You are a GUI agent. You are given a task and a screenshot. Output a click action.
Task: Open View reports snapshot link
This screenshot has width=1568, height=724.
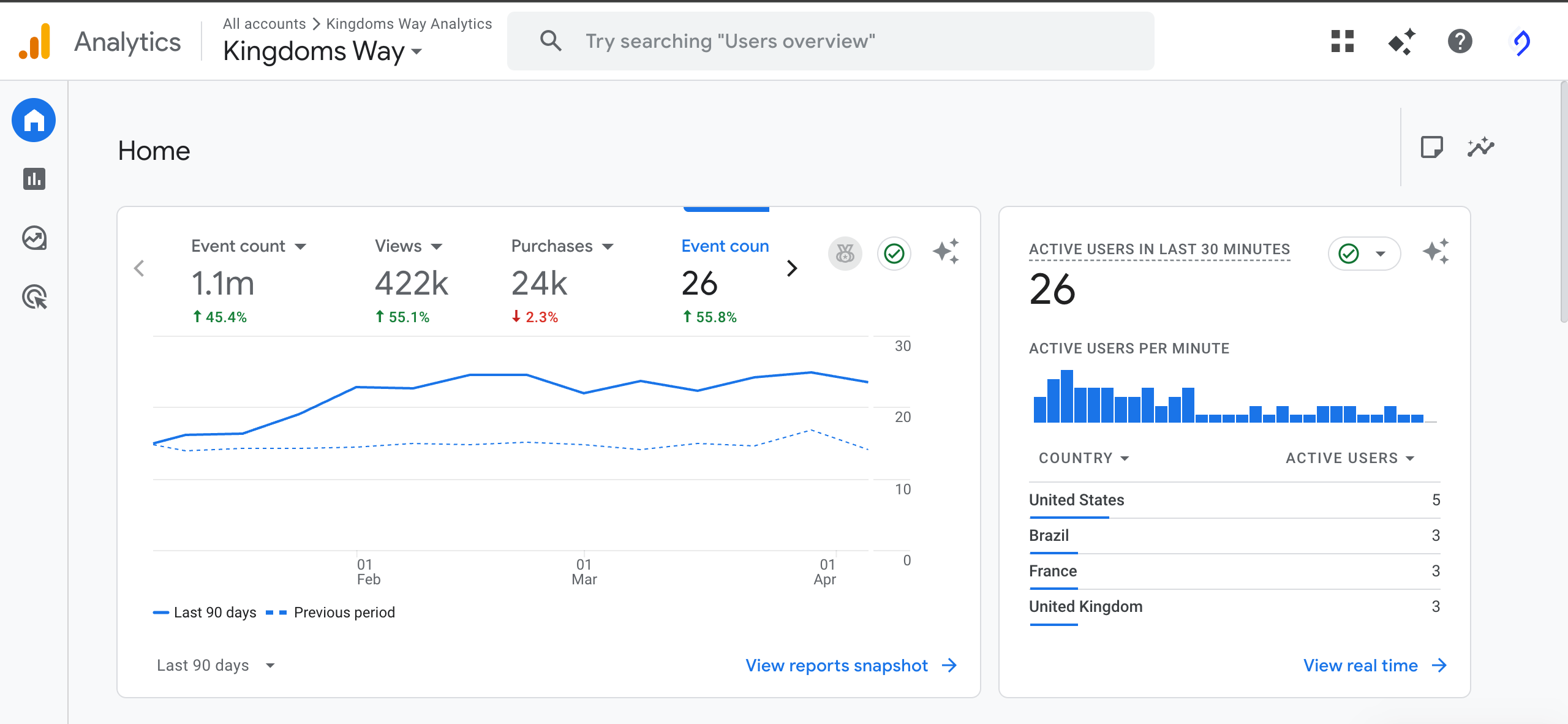[x=851, y=665]
